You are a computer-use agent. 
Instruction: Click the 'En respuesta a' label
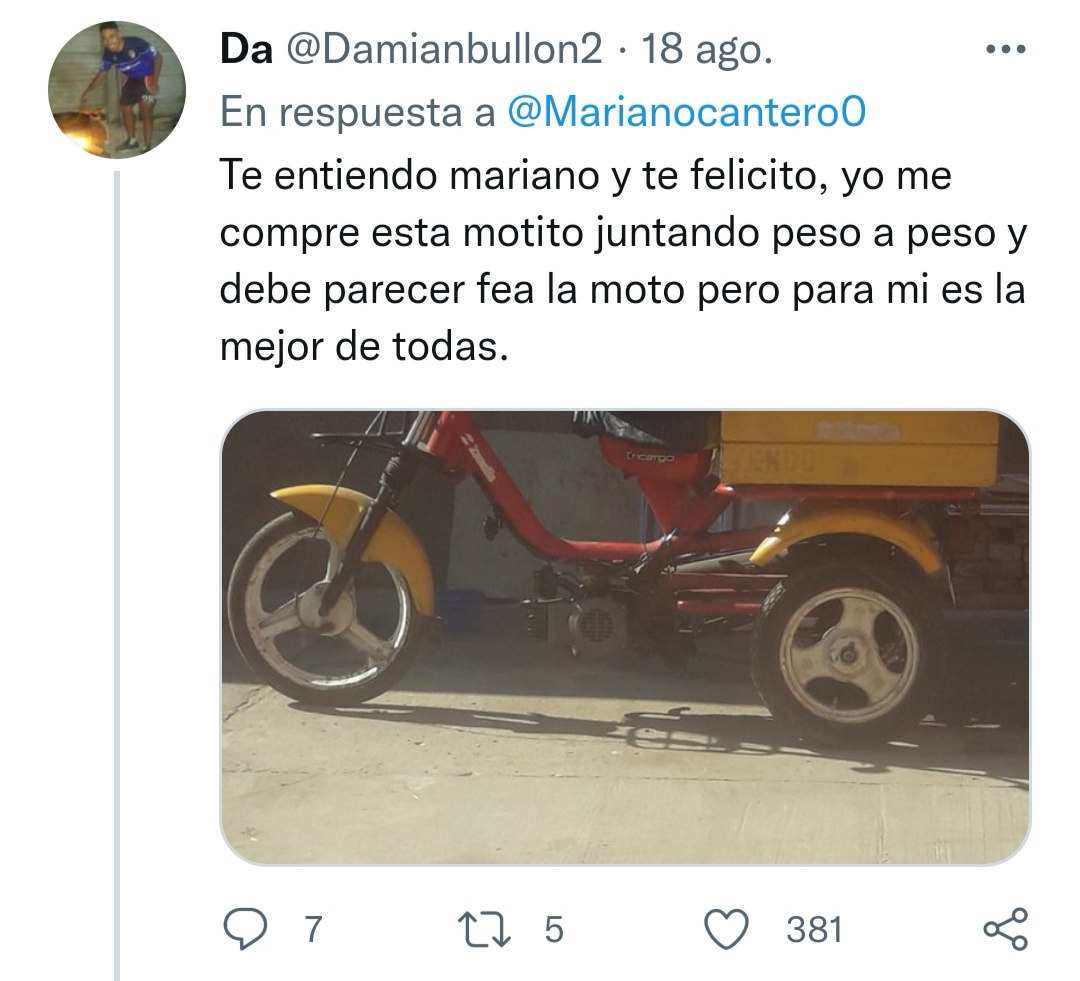358,112
